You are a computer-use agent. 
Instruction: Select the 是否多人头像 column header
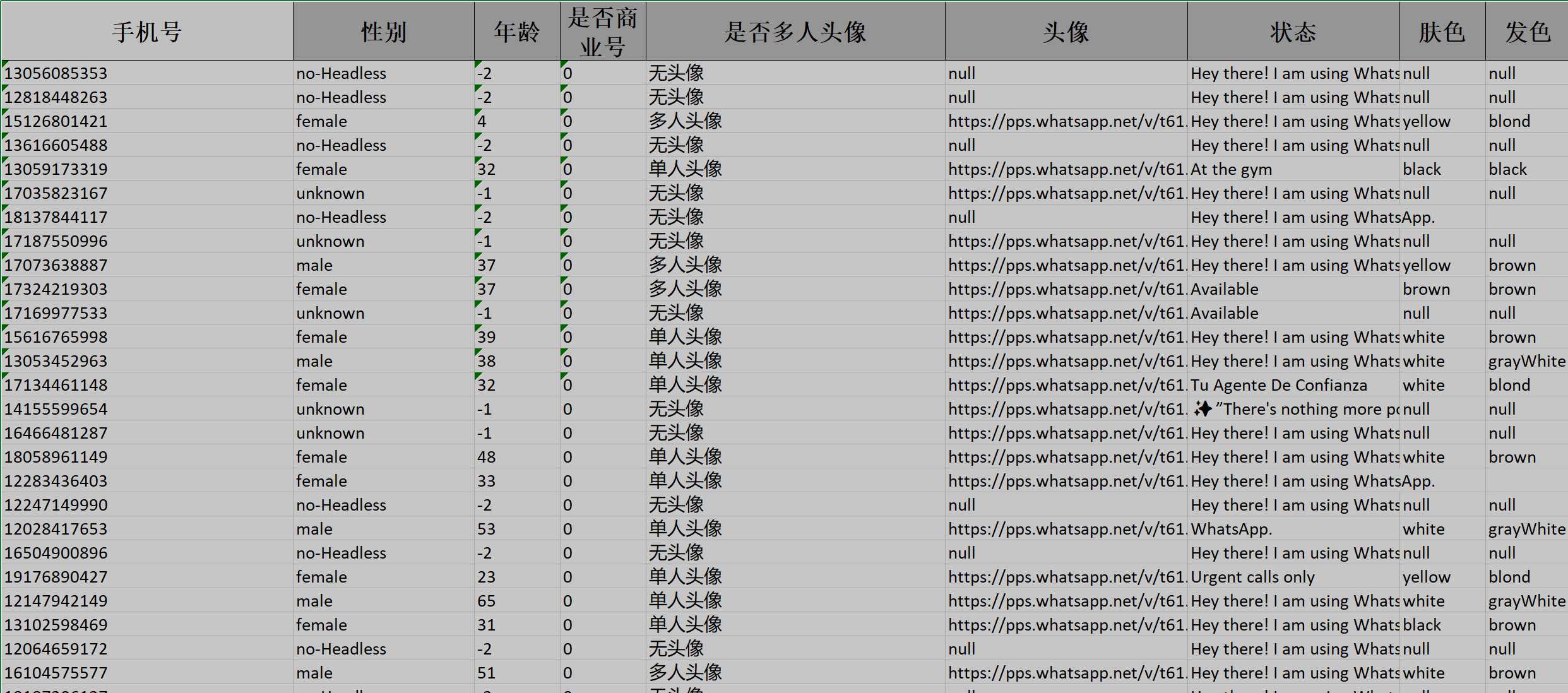(795, 32)
